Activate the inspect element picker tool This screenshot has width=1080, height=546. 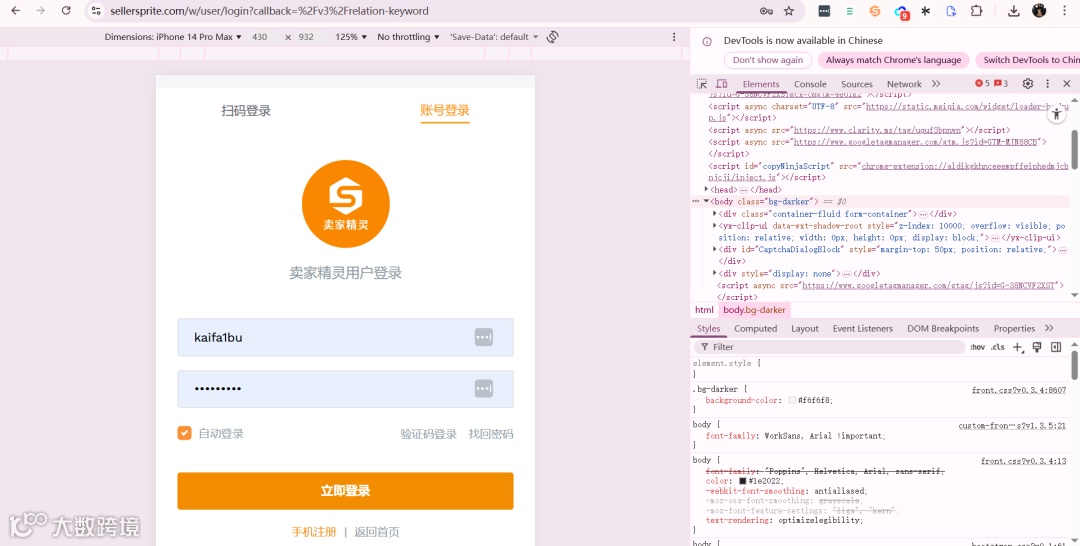coord(702,83)
